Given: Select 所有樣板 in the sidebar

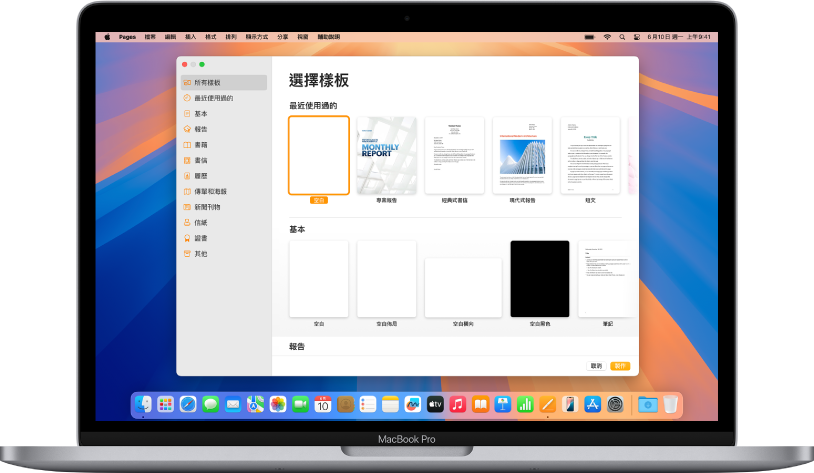Looking at the screenshot, I should 224,83.
